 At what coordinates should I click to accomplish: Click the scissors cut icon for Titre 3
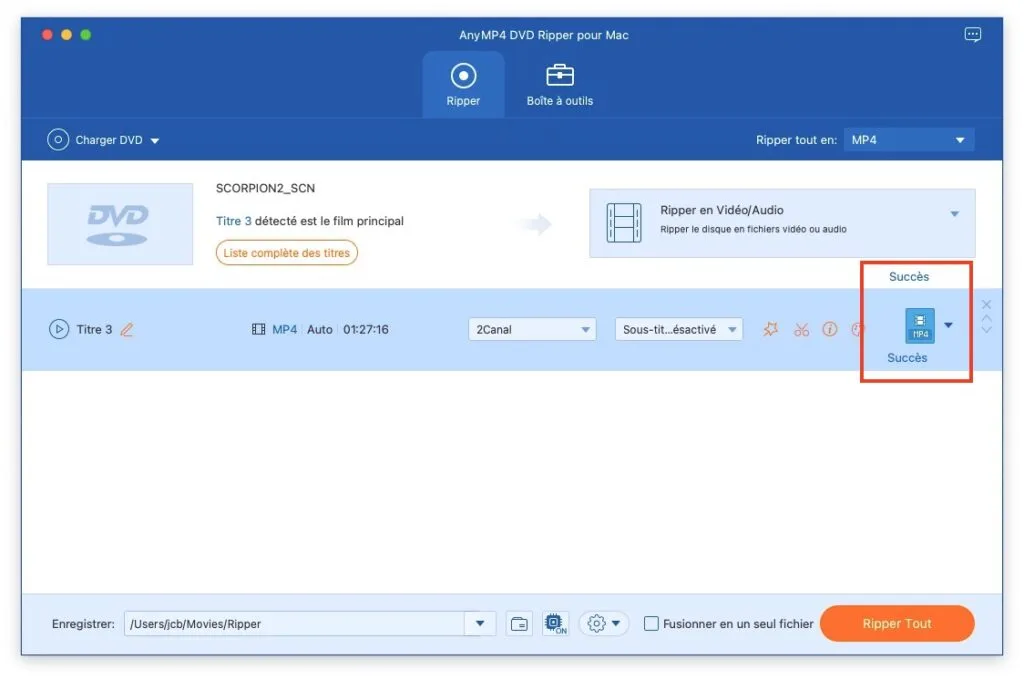point(801,329)
